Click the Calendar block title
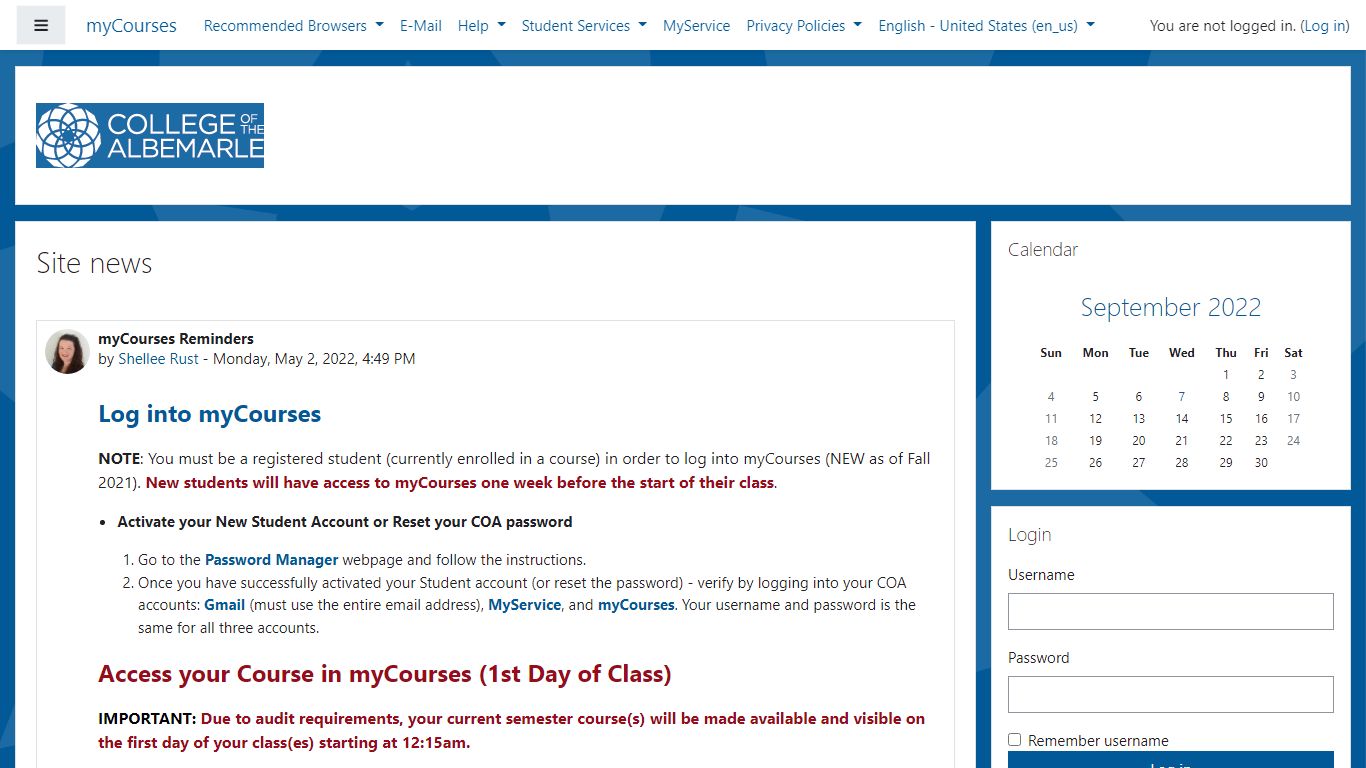The image size is (1366, 768). [x=1043, y=249]
